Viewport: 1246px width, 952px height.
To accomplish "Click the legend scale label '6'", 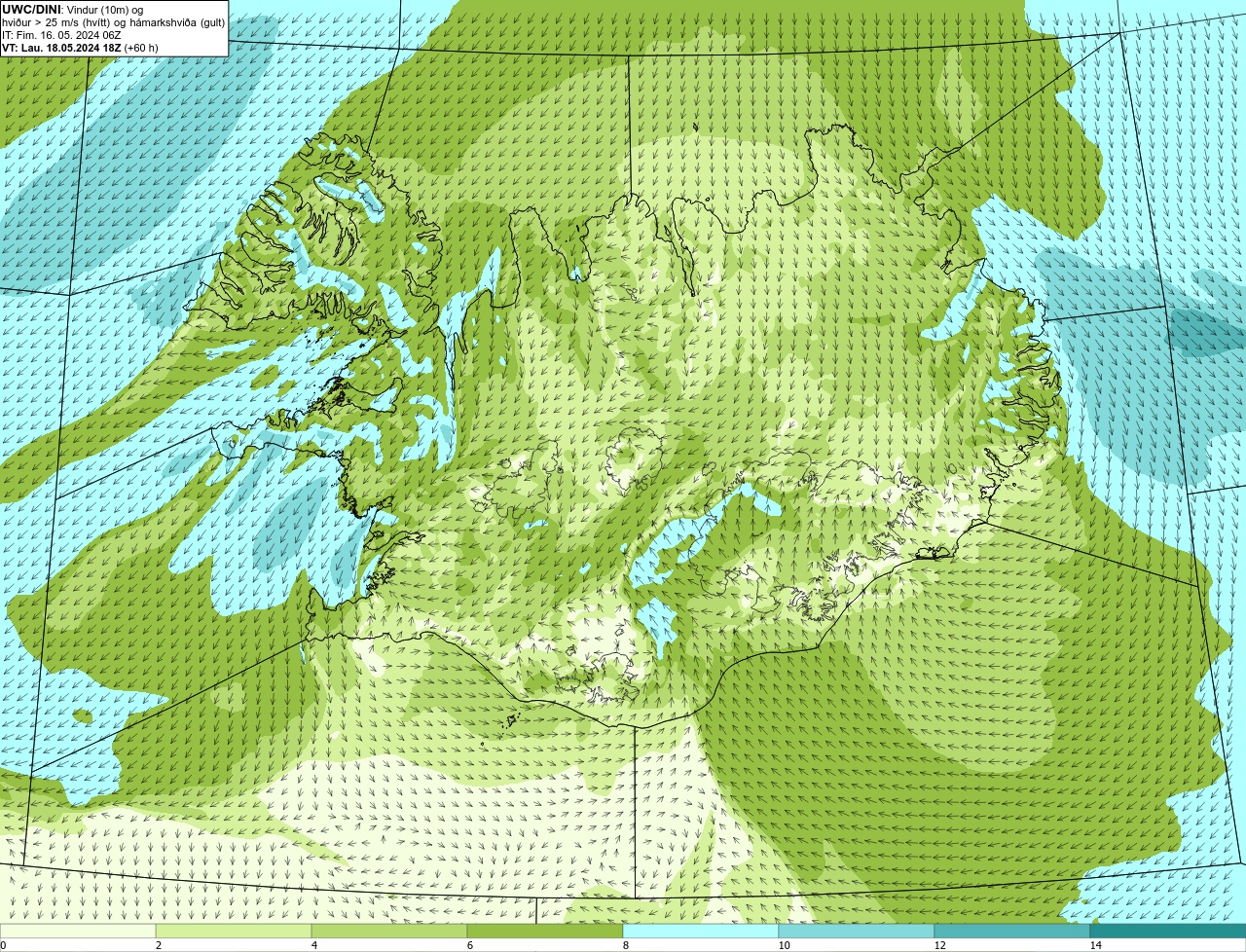I will pyautogui.click(x=469, y=945).
